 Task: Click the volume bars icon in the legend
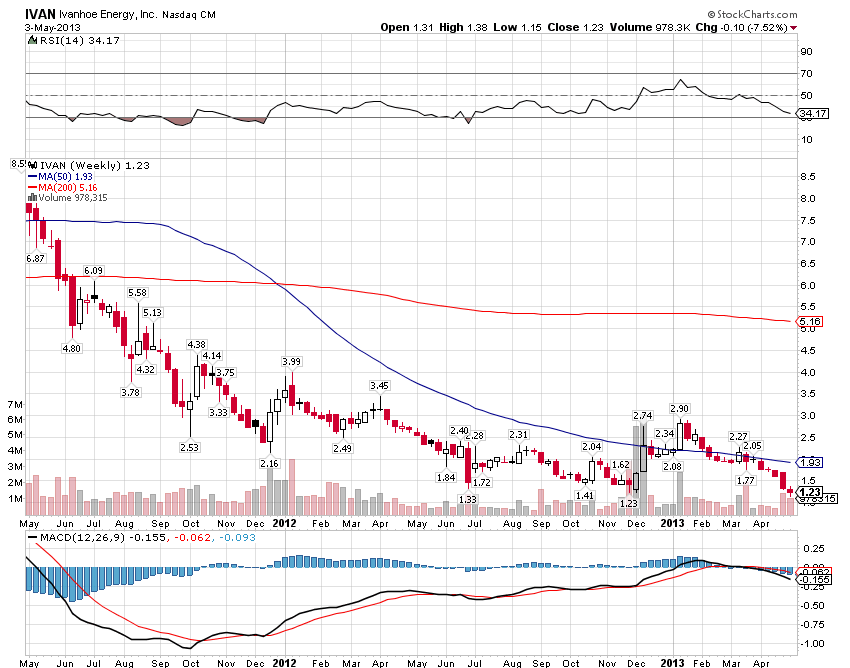pyautogui.click(x=33, y=198)
